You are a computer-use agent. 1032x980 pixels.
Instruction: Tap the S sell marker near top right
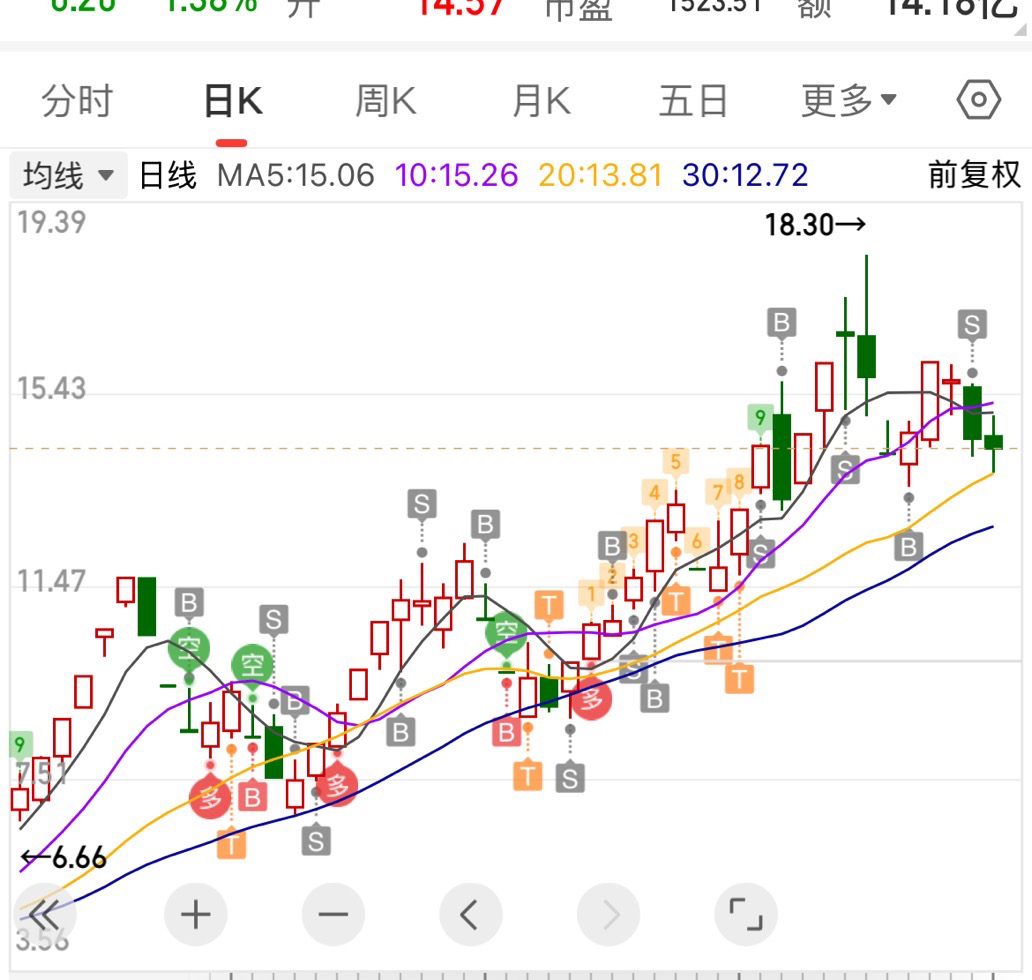[x=972, y=324]
